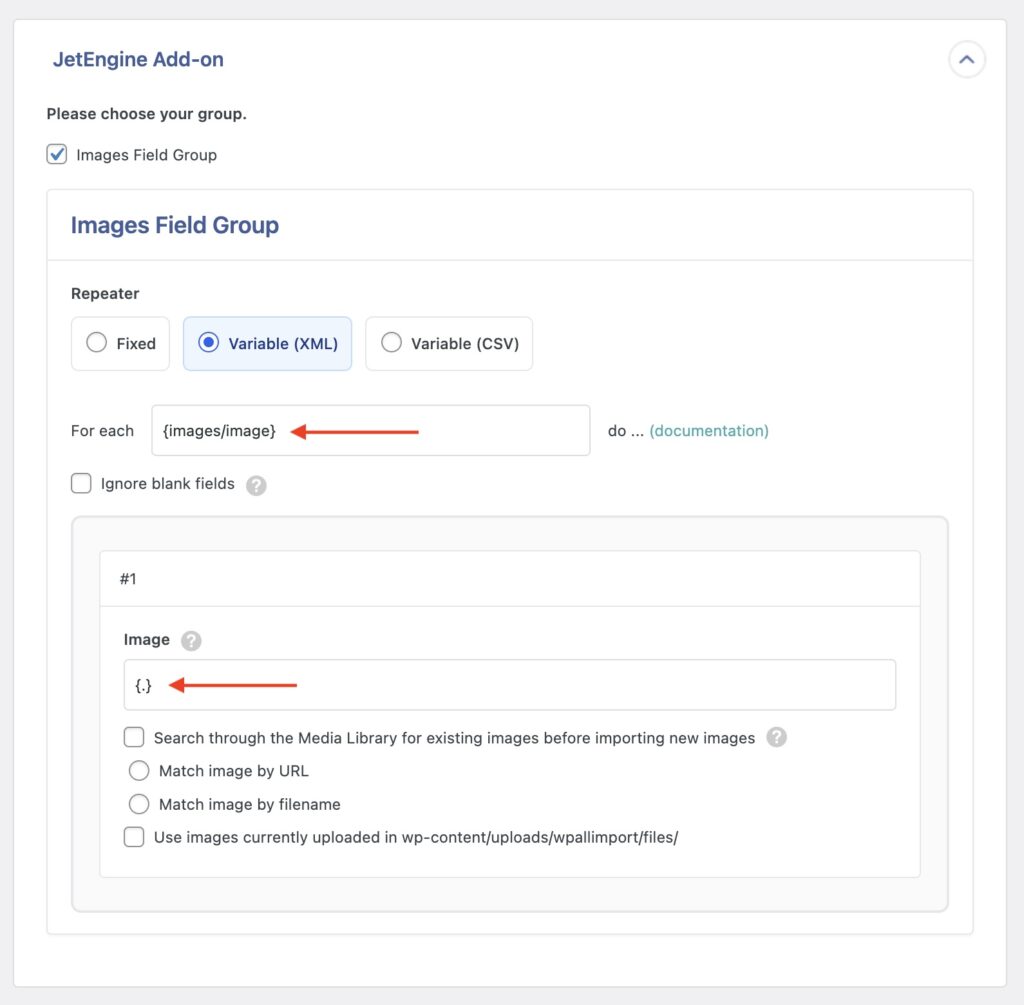Screen dimensions: 1024x1005
Task: Switch repeater mode to Variable (CSV)
Action: click(x=391, y=343)
